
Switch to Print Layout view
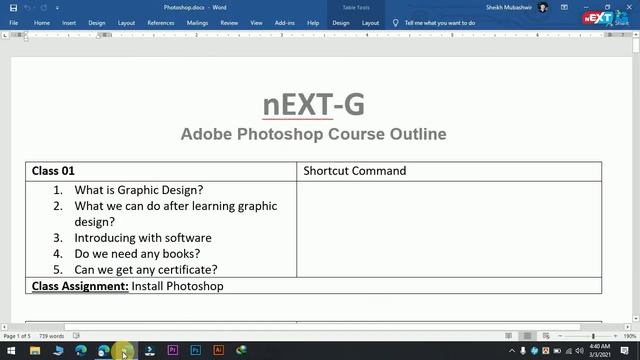[x=527, y=336]
